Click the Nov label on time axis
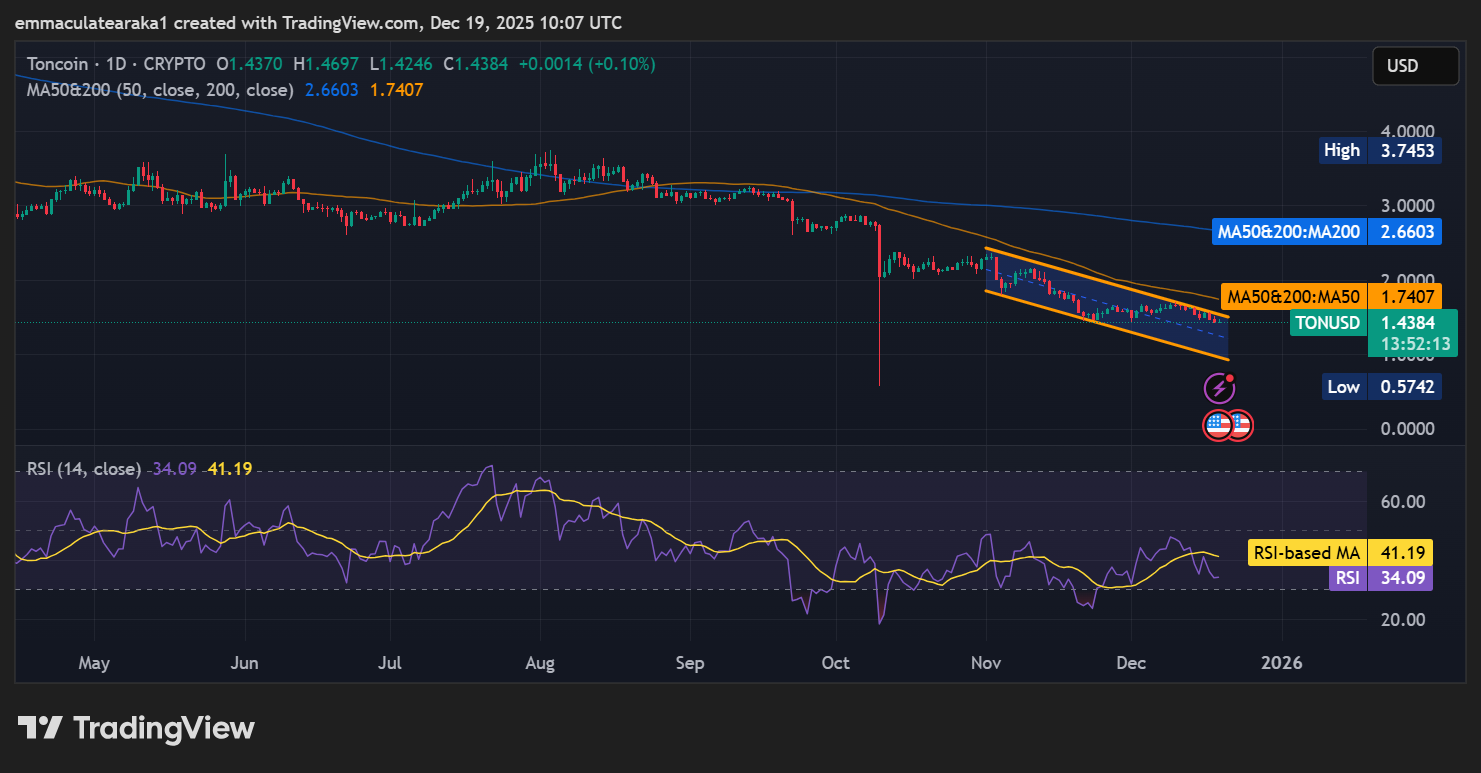The image size is (1481, 773). 986,663
